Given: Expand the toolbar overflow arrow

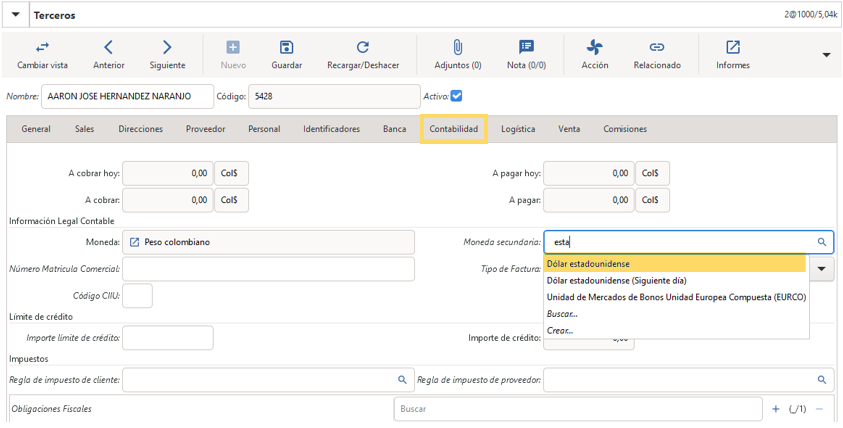Looking at the screenshot, I should (x=827, y=55).
